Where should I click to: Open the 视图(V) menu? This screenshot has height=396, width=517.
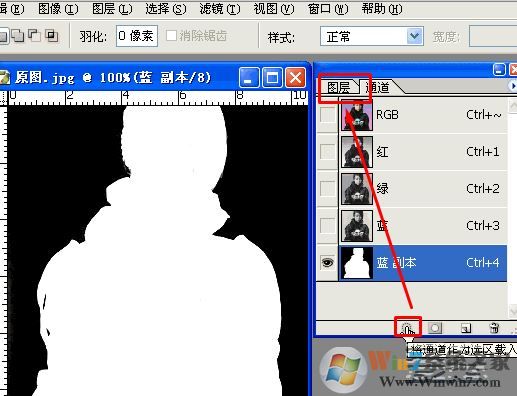coord(274,9)
